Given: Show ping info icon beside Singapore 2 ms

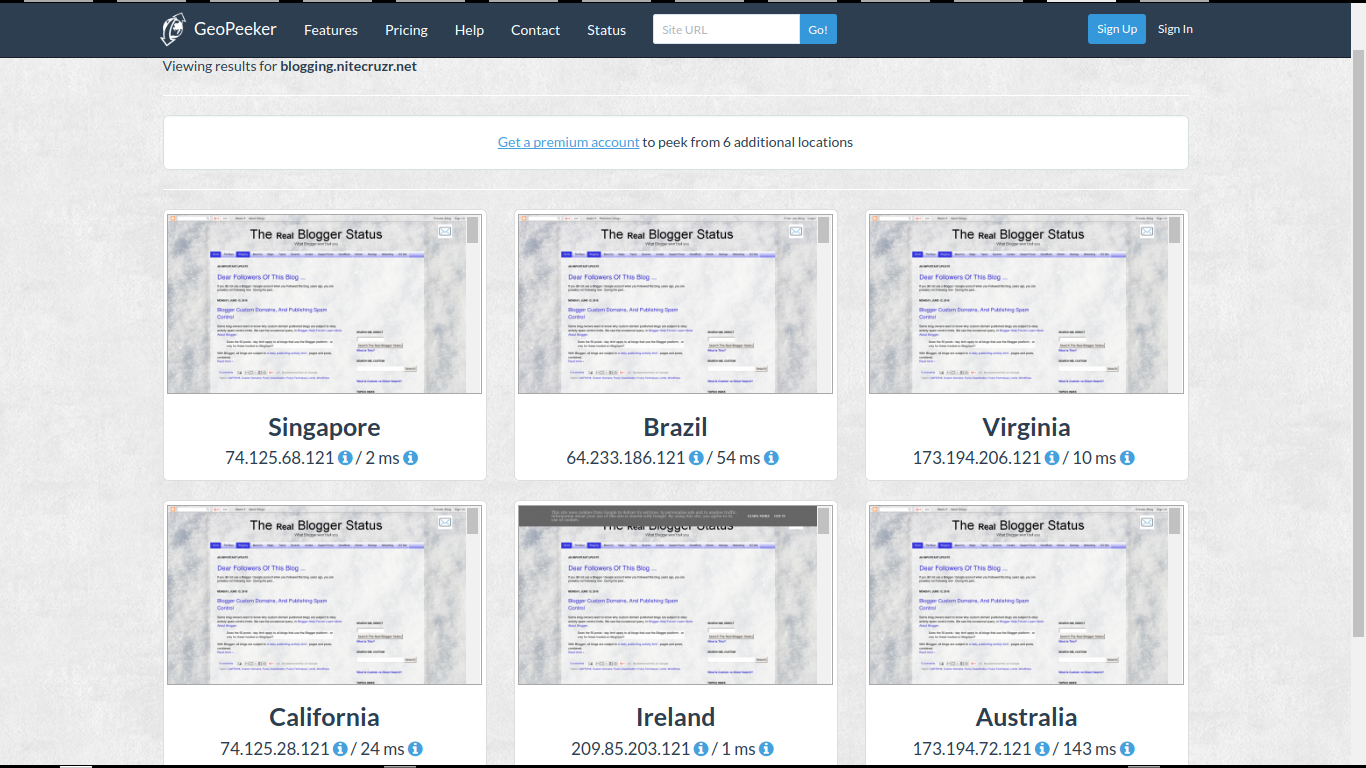Looking at the screenshot, I should coord(410,458).
